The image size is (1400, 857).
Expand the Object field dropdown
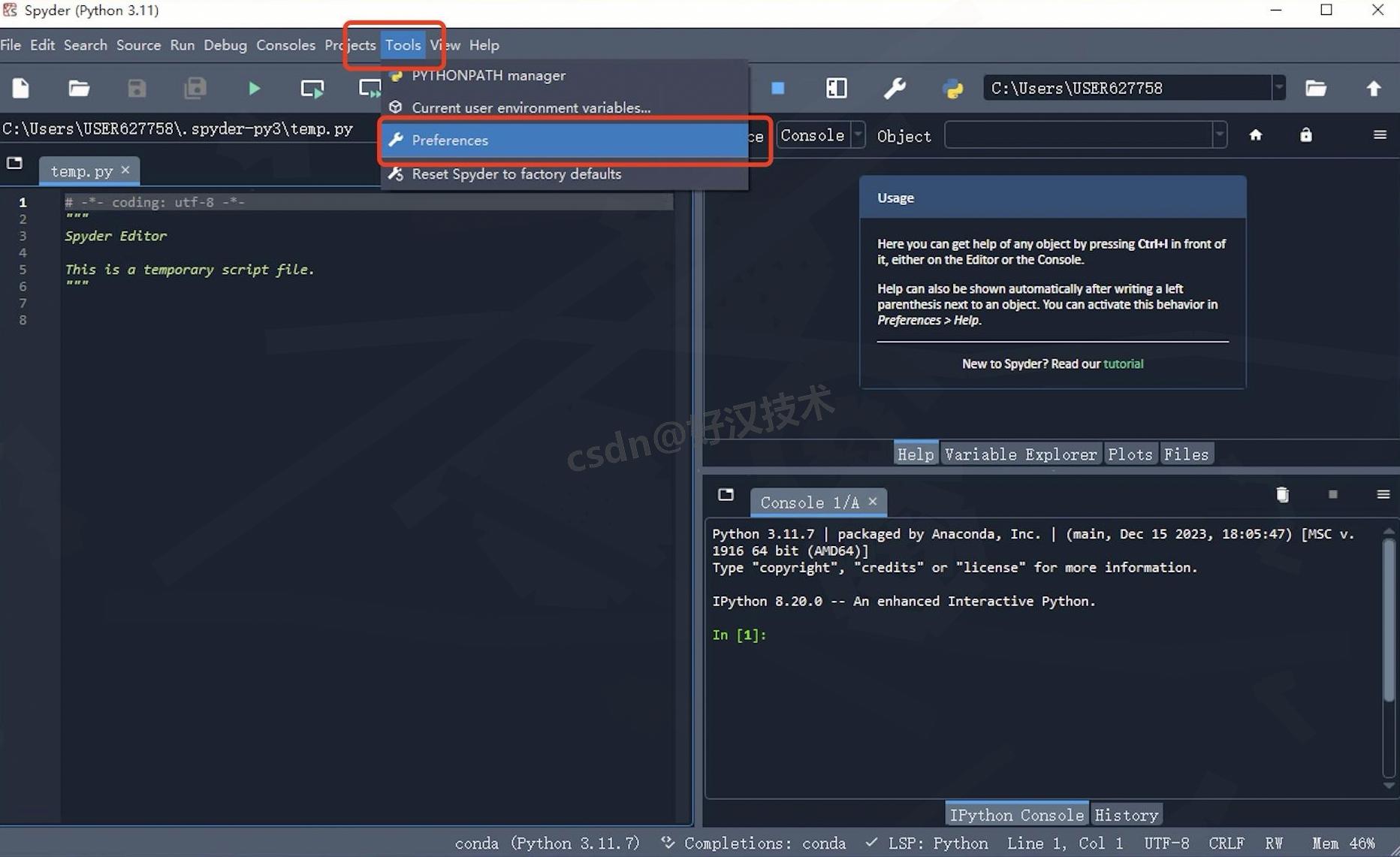point(1220,134)
